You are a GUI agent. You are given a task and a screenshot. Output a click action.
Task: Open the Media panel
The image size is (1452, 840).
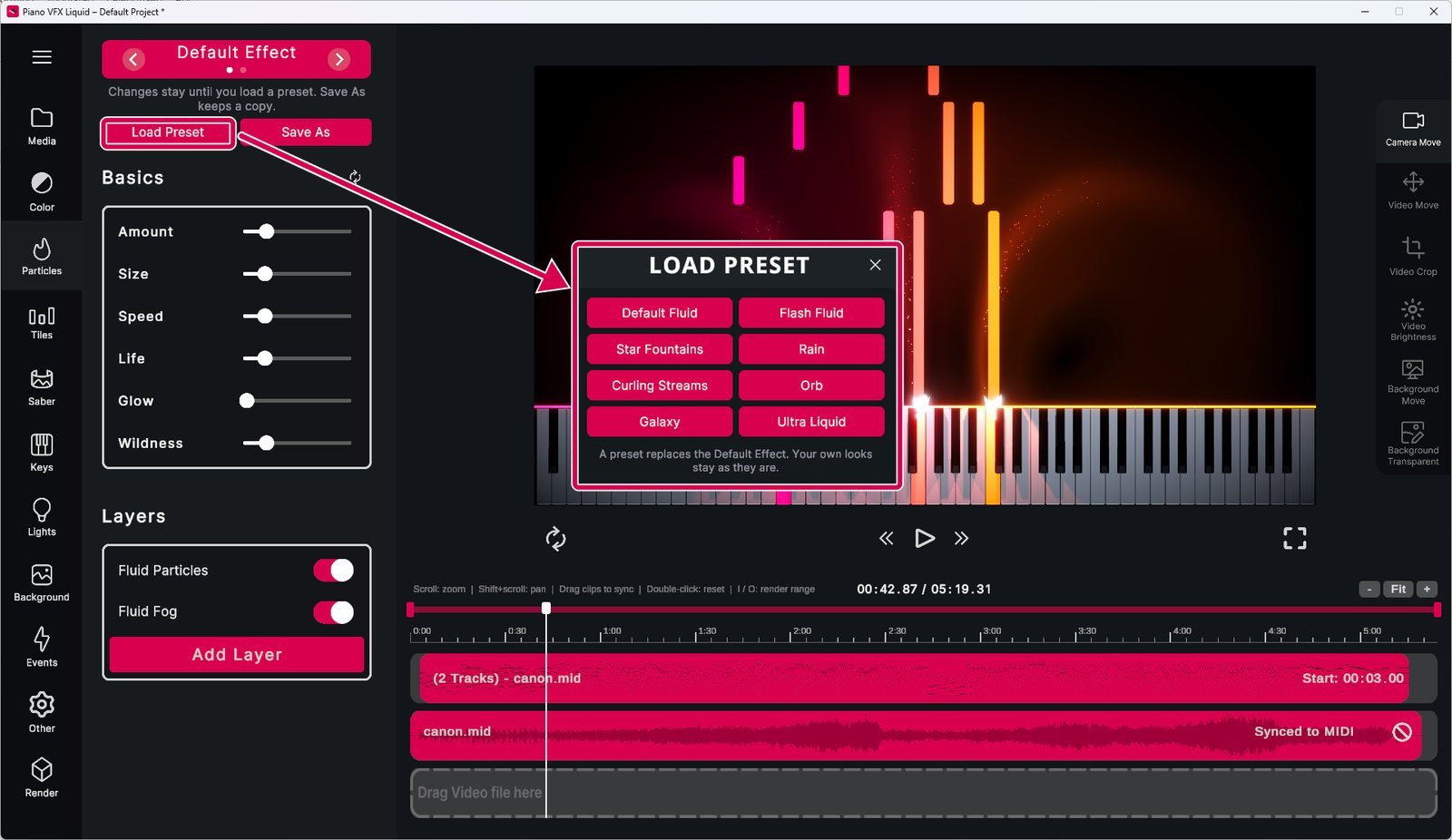pos(42,127)
